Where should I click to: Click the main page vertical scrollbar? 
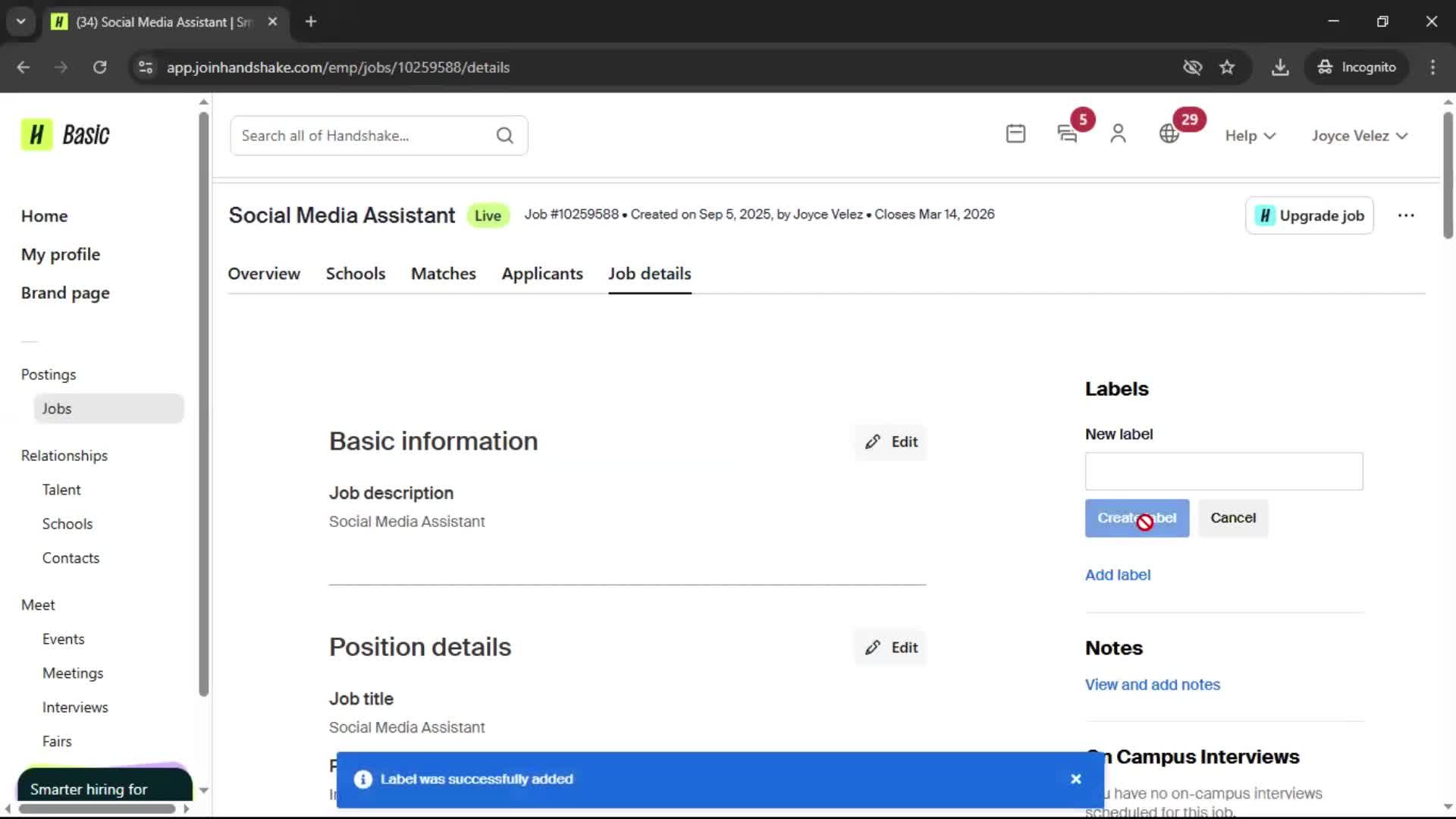pos(1448,176)
